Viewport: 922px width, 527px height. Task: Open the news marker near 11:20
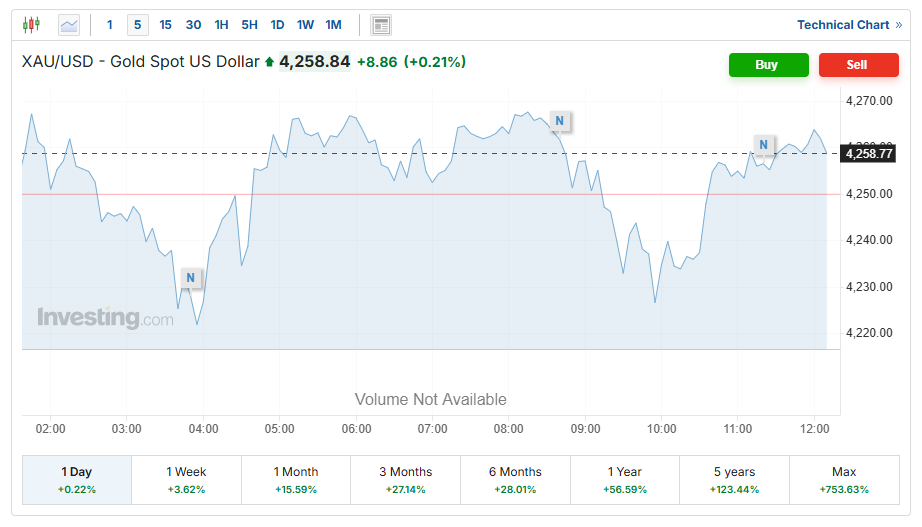coord(763,145)
